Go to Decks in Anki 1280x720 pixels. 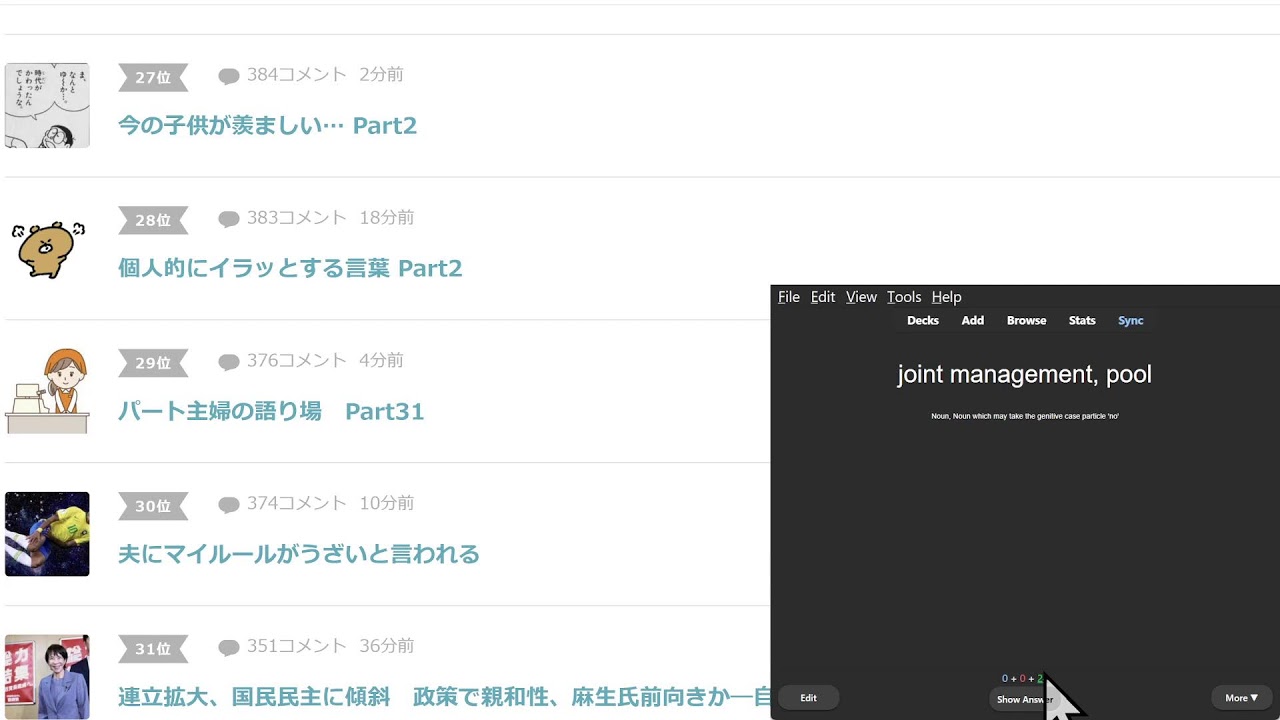(x=923, y=321)
